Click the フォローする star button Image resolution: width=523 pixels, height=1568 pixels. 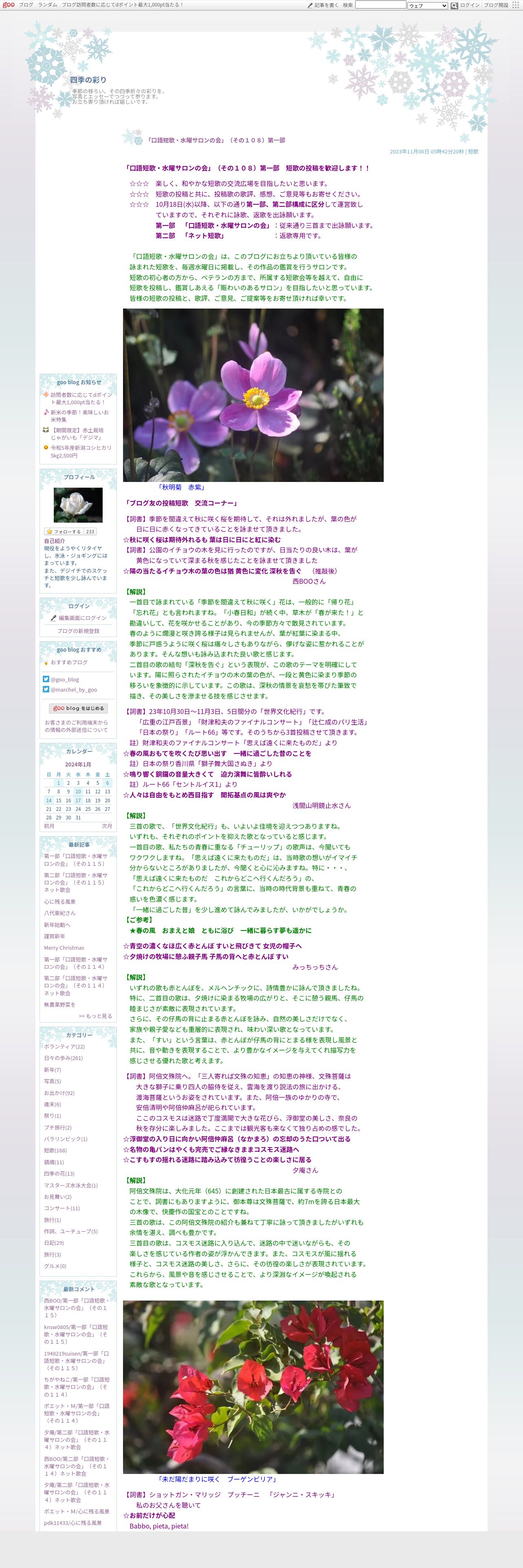coord(63,531)
